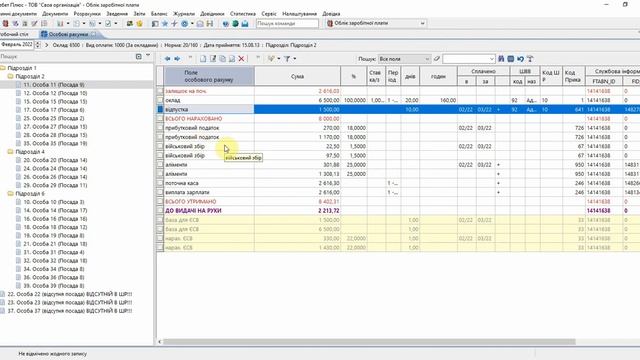Click the eraser icon beside search field selector
Viewport: 640px width, 360px height.
point(437,59)
